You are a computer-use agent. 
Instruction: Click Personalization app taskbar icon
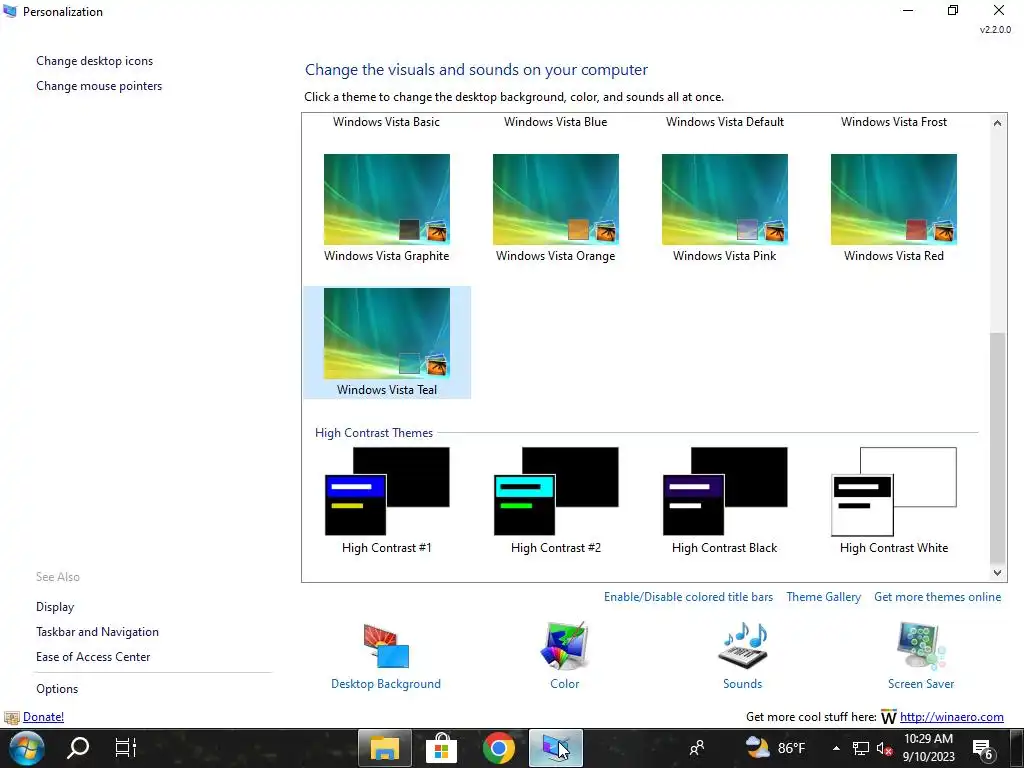pos(556,748)
